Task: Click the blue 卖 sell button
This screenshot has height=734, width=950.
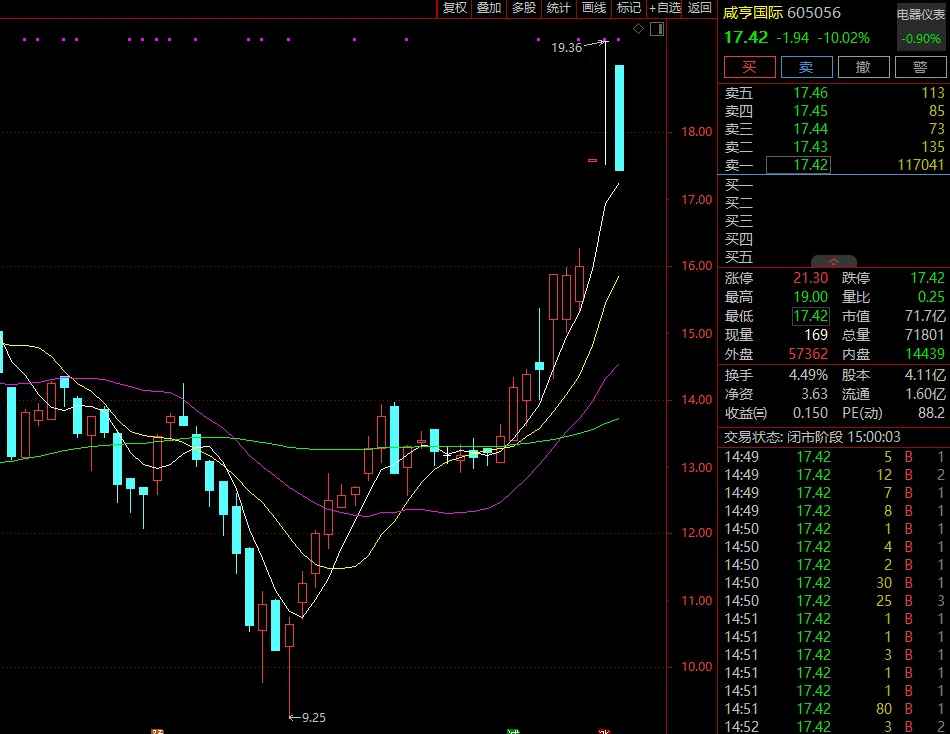Action: (806, 67)
